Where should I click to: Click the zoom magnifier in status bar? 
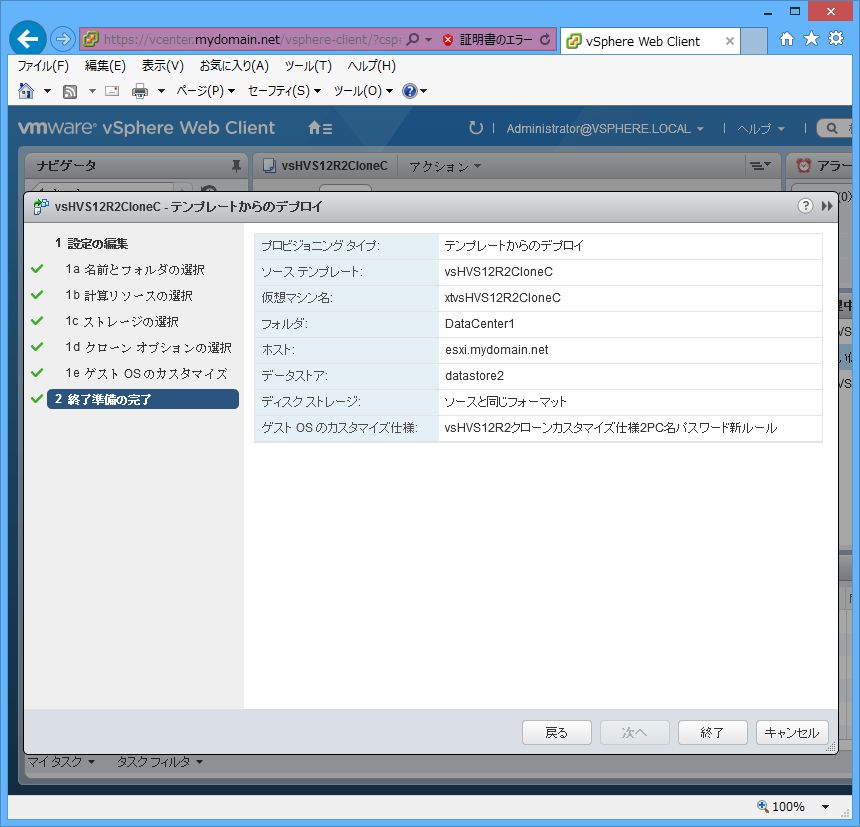tap(762, 806)
